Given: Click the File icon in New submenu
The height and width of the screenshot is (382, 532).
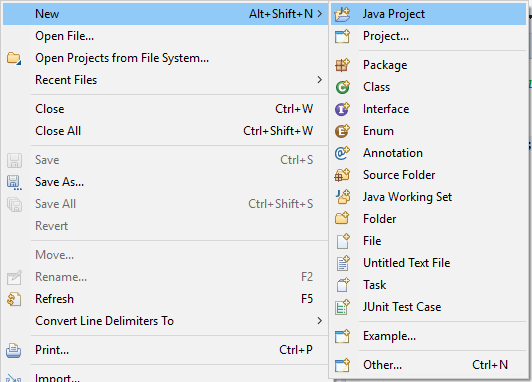Looking at the screenshot, I should tap(342, 241).
